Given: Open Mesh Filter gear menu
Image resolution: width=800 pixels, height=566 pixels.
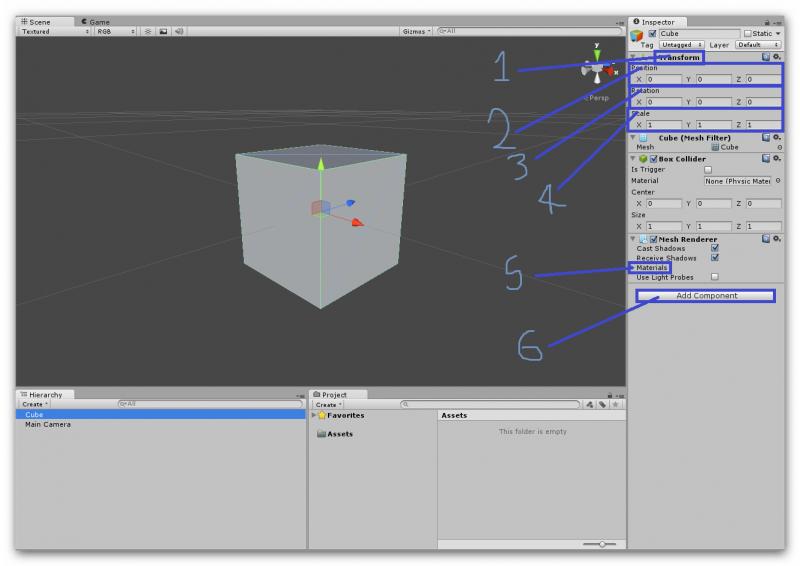Looking at the screenshot, I should click(x=777, y=138).
